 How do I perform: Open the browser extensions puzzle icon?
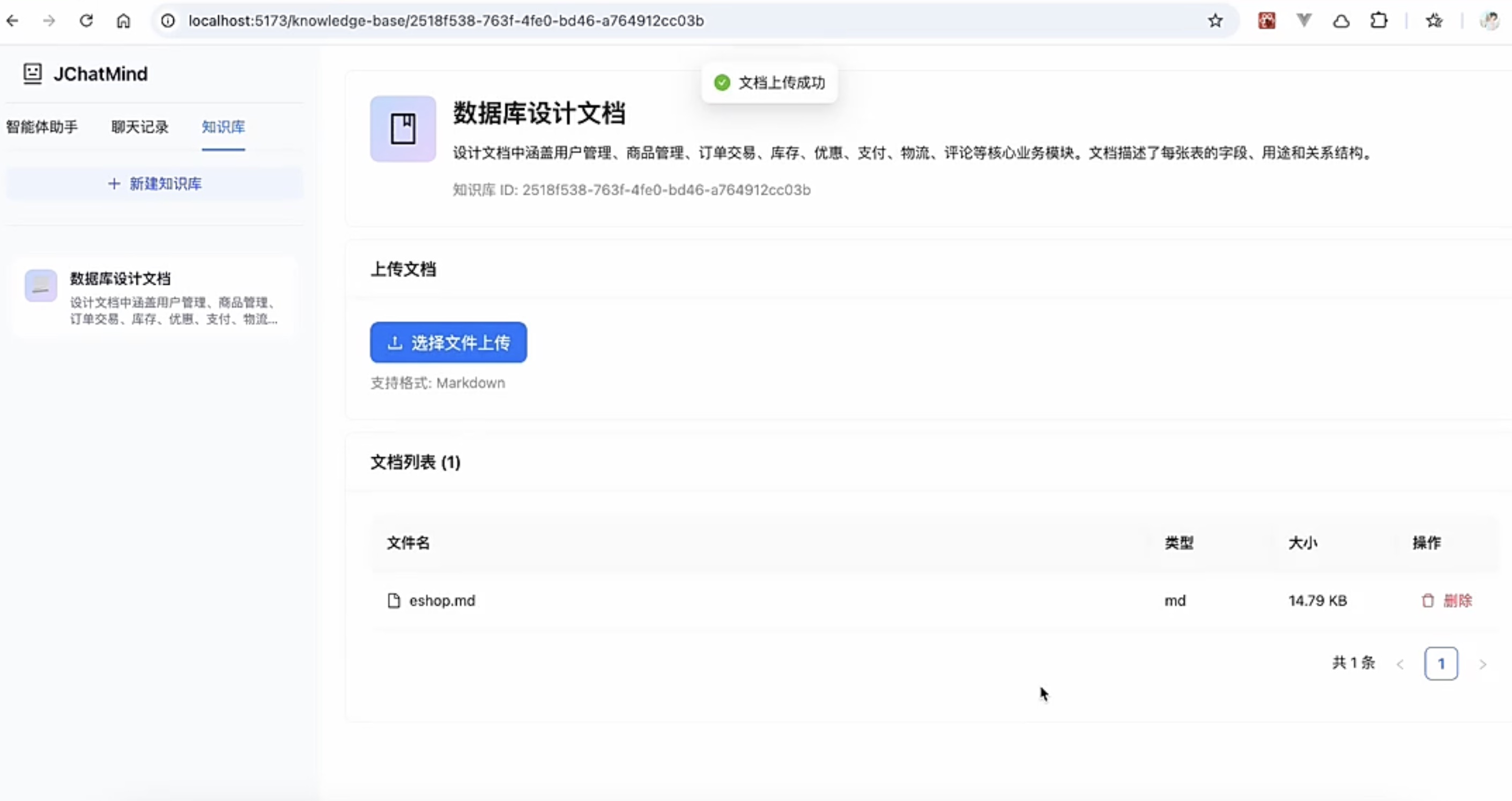click(1378, 21)
